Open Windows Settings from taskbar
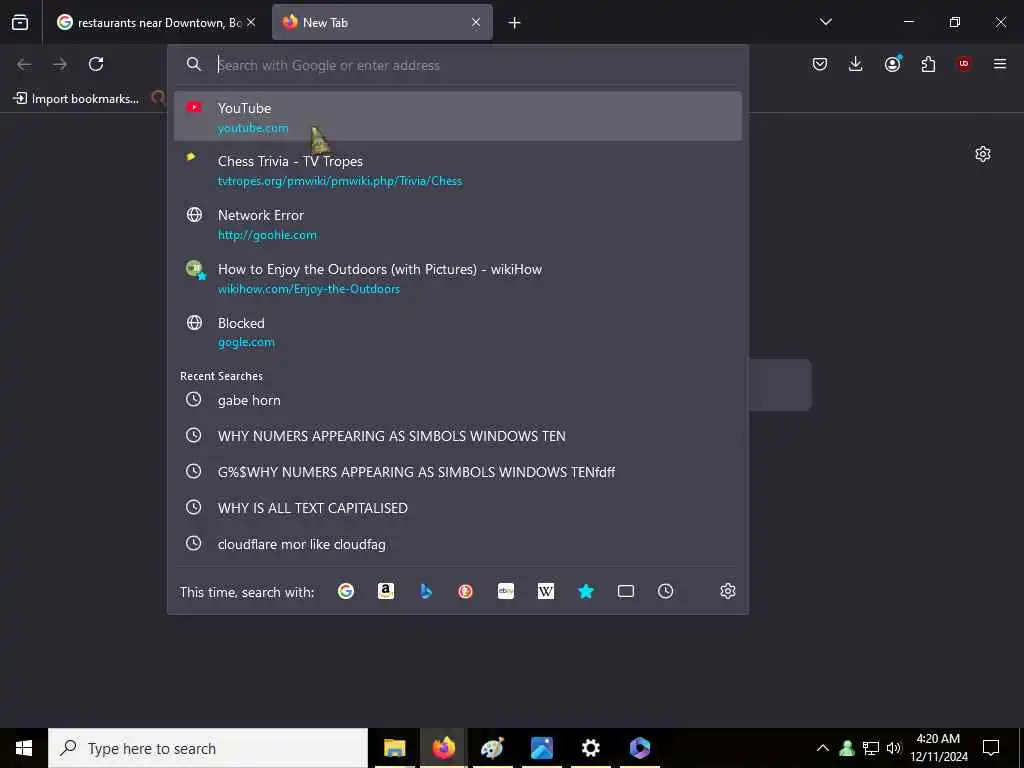 590,748
